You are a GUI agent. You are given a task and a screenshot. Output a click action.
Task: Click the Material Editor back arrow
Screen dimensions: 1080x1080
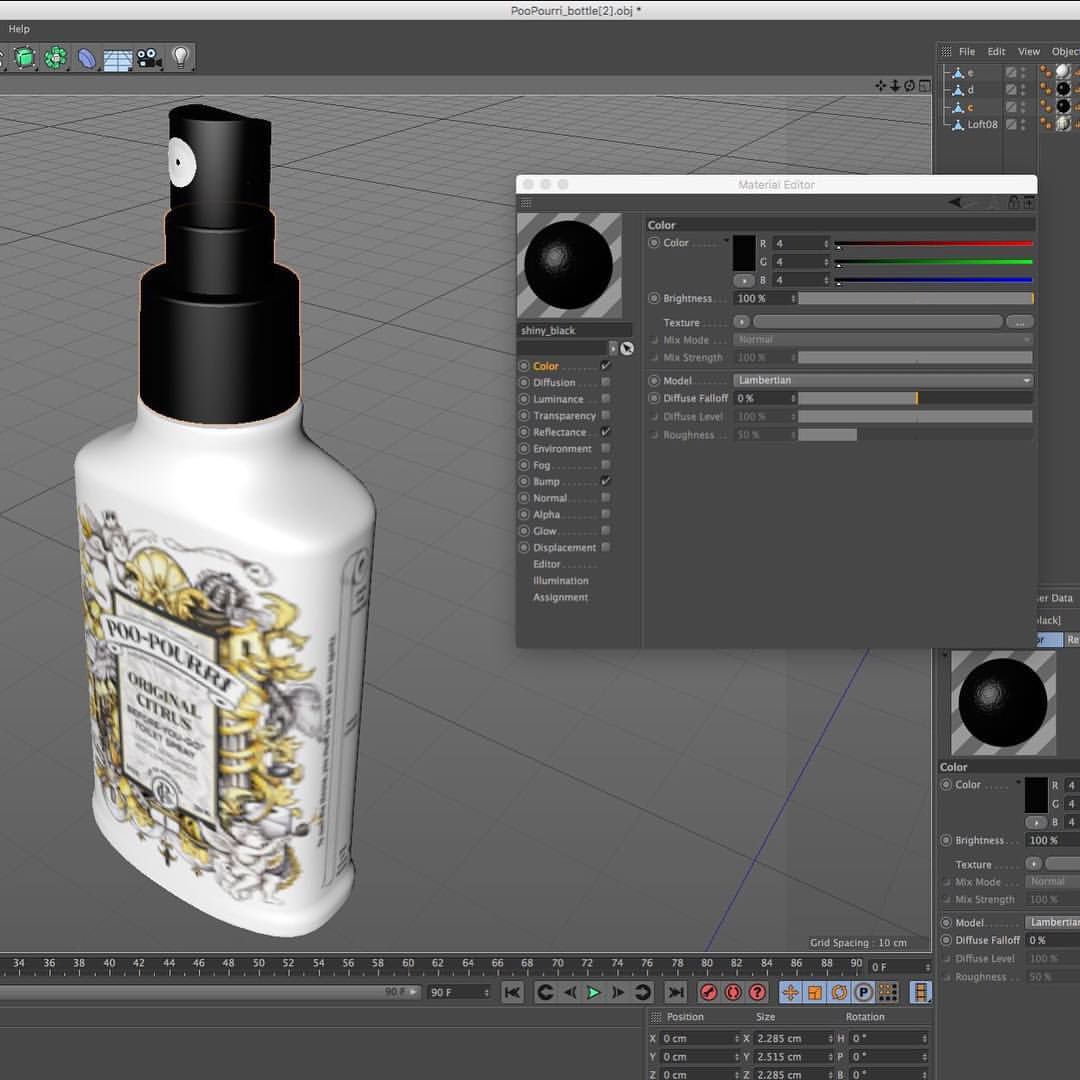(955, 202)
